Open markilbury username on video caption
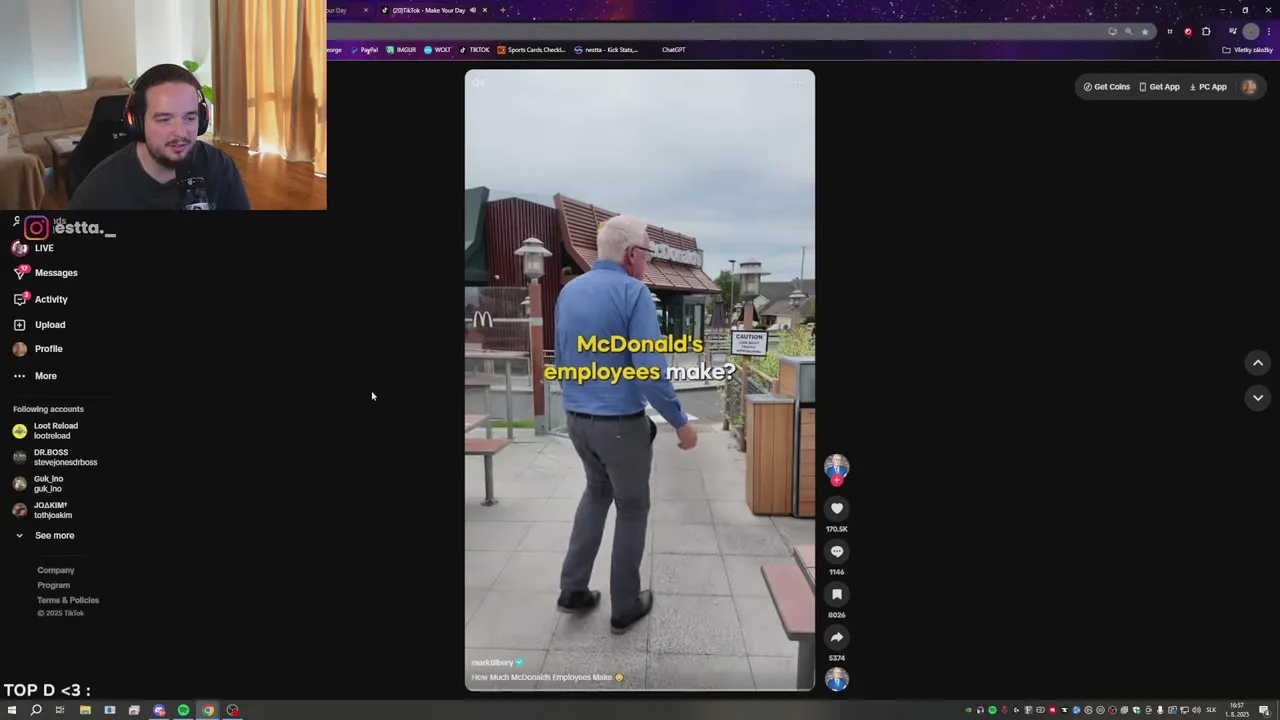Viewport: 1280px width, 720px height. (x=491, y=662)
